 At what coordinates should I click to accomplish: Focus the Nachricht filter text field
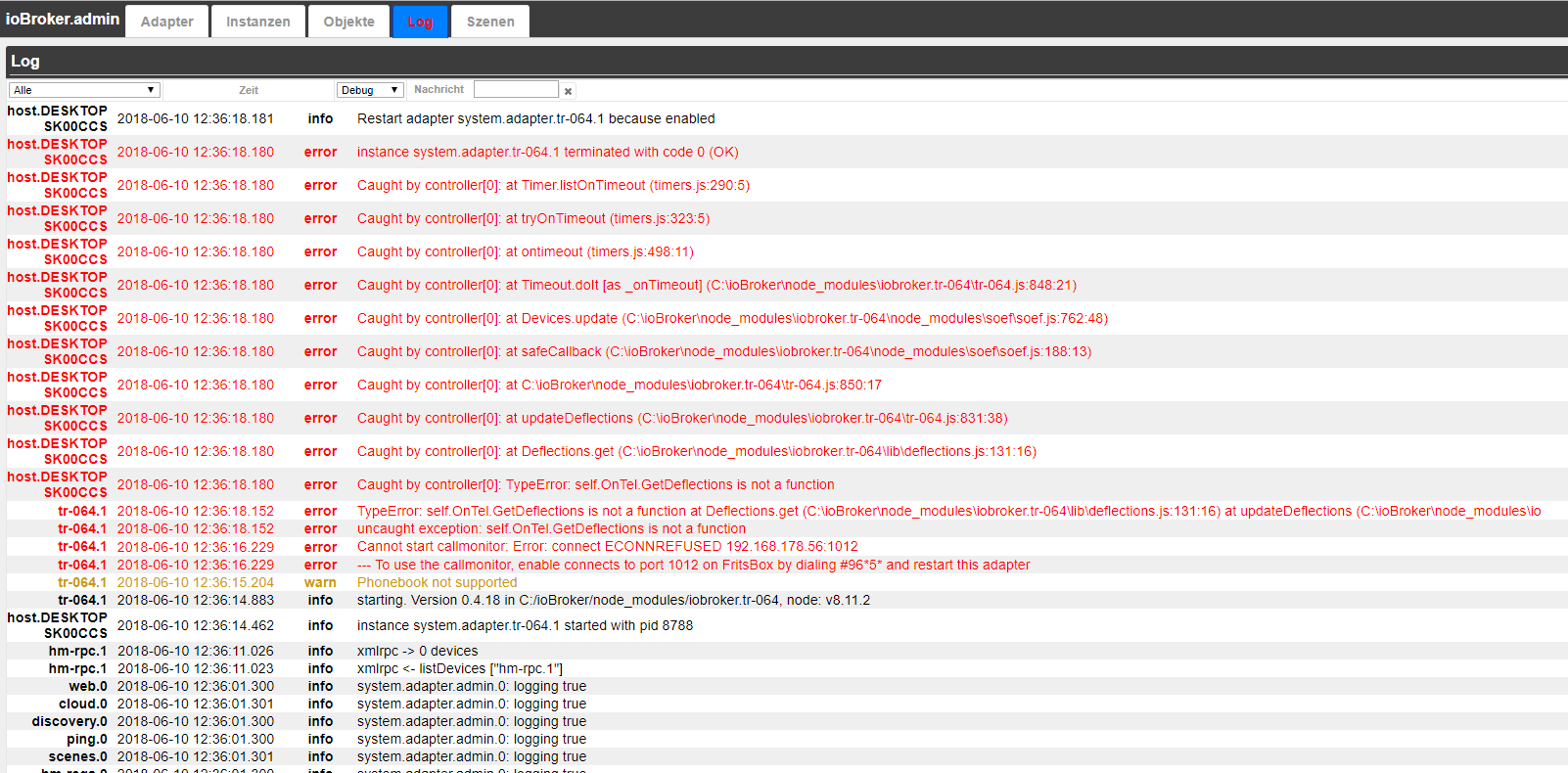coord(516,89)
